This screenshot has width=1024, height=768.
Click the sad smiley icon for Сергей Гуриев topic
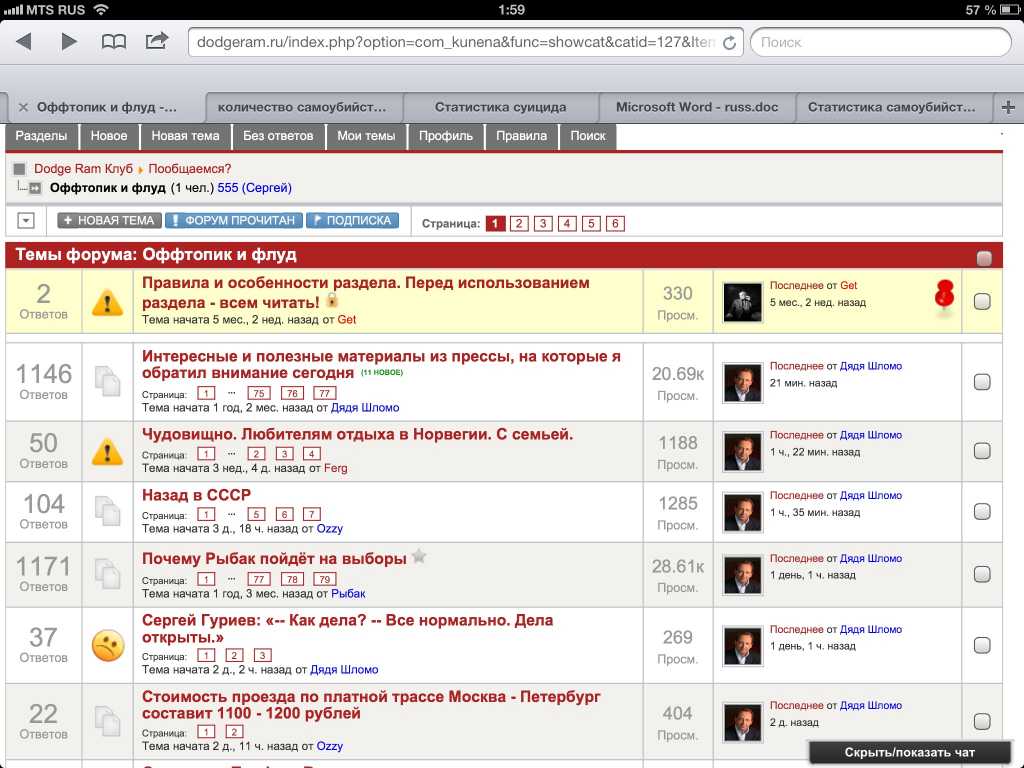click(108, 645)
